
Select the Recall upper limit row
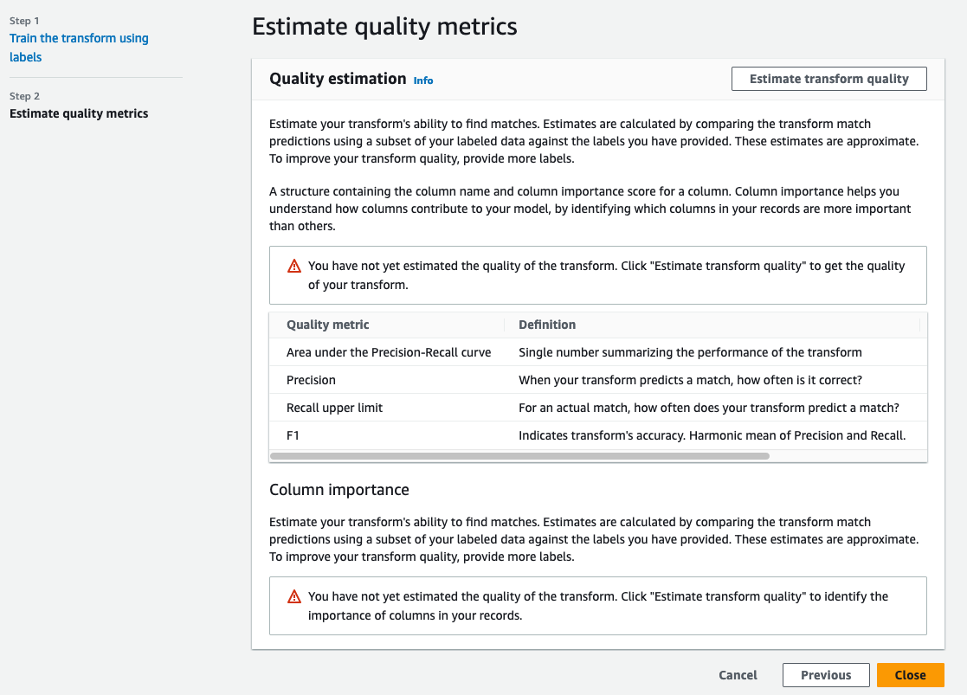(334, 408)
